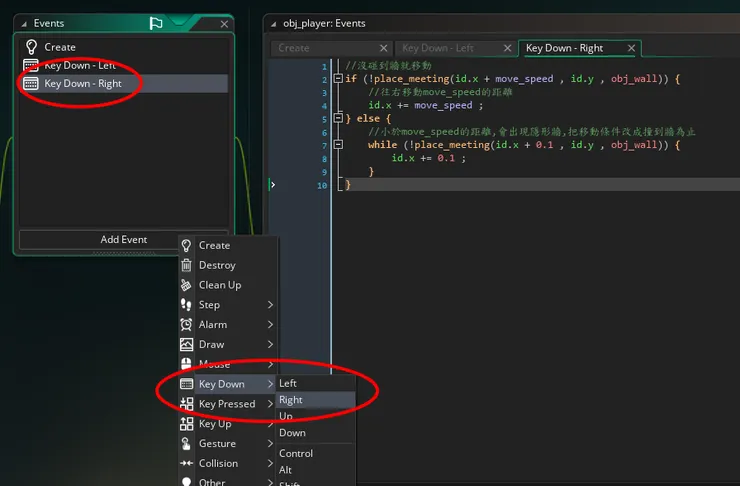This screenshot has width=740, height=486.
Task: Select Left in the Key Down submenu
Action: (315, 383)
